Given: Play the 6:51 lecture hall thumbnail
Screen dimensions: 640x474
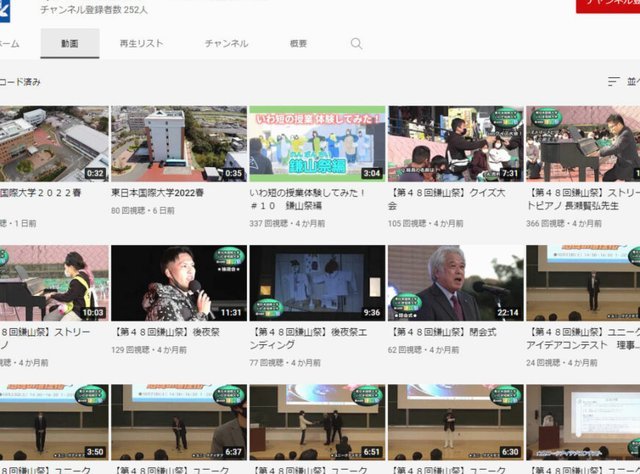Looking at the screenshot, I should pyautogui.click(x=317, y=422).
